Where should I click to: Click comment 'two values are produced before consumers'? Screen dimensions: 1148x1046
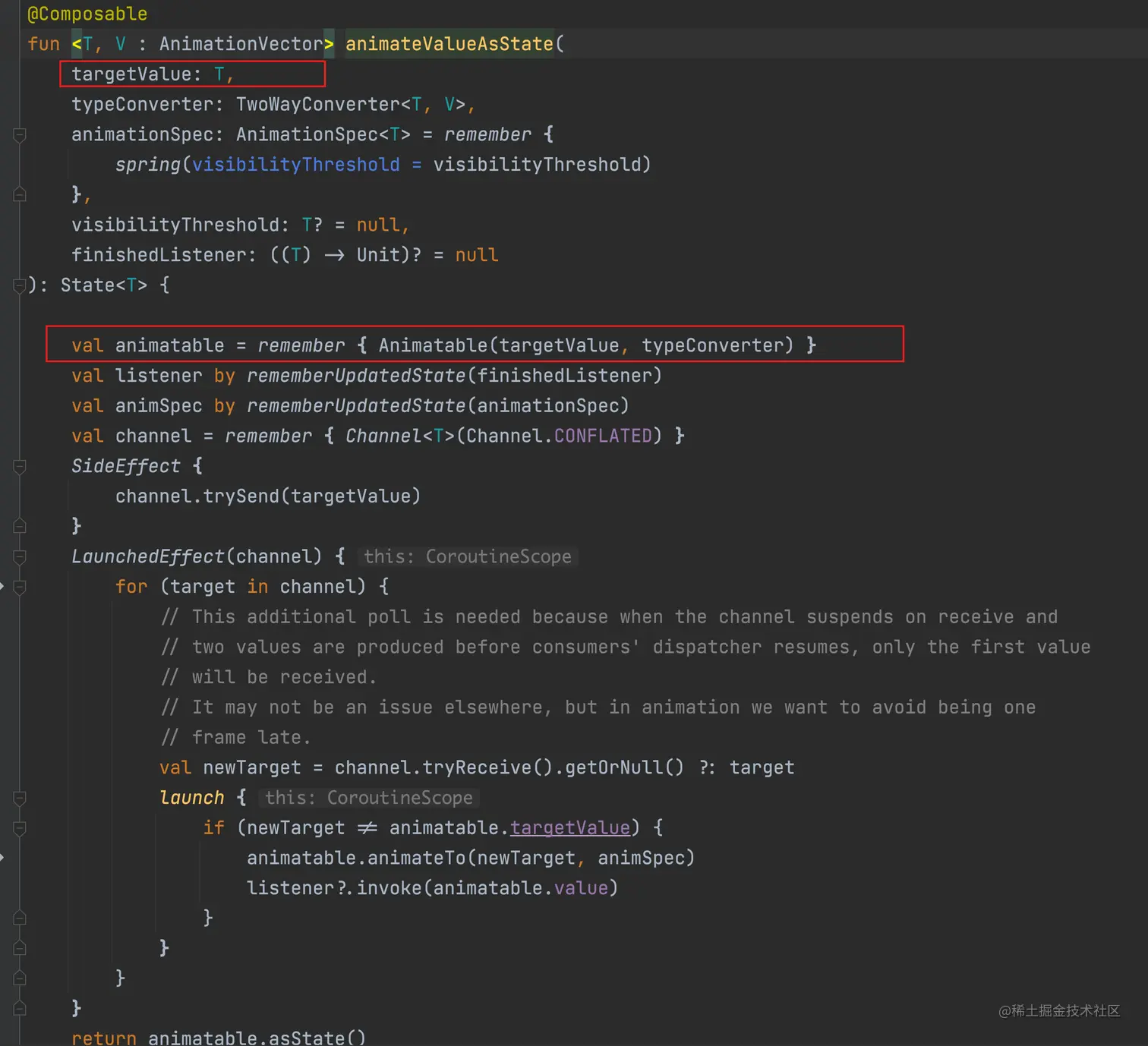click(x=625, y=647)
